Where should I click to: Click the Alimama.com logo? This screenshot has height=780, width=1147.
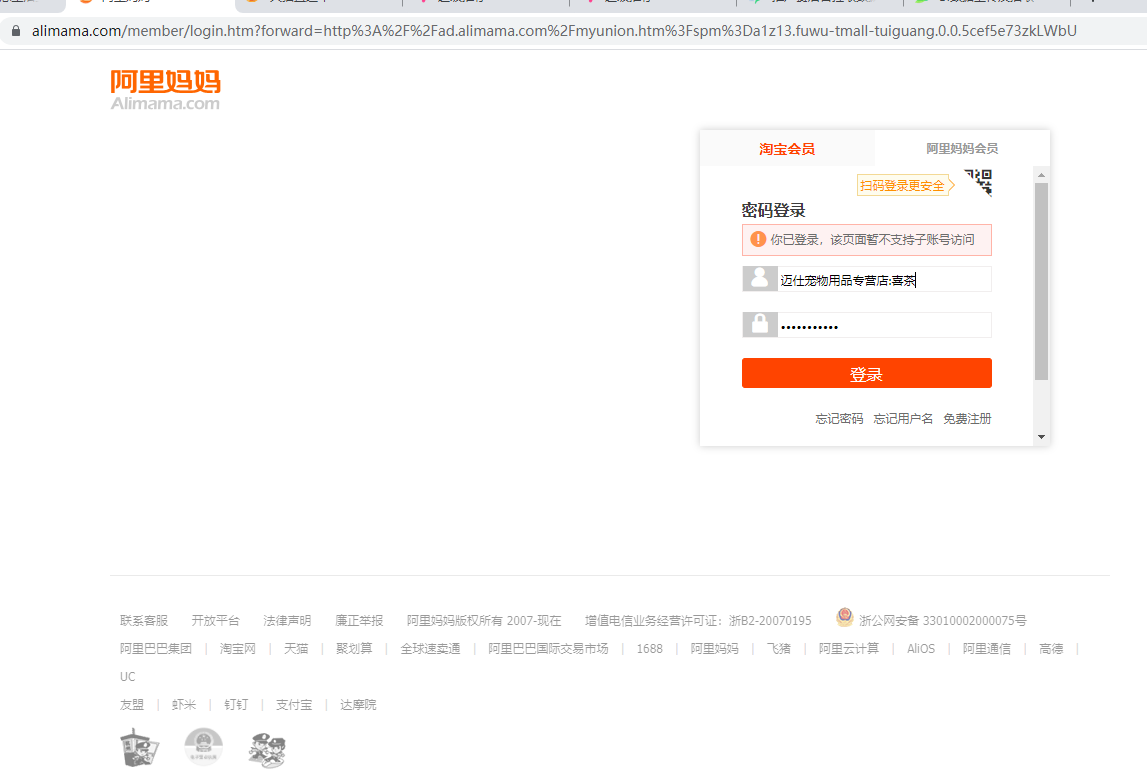pyautogui.click(x=165, y=90)
